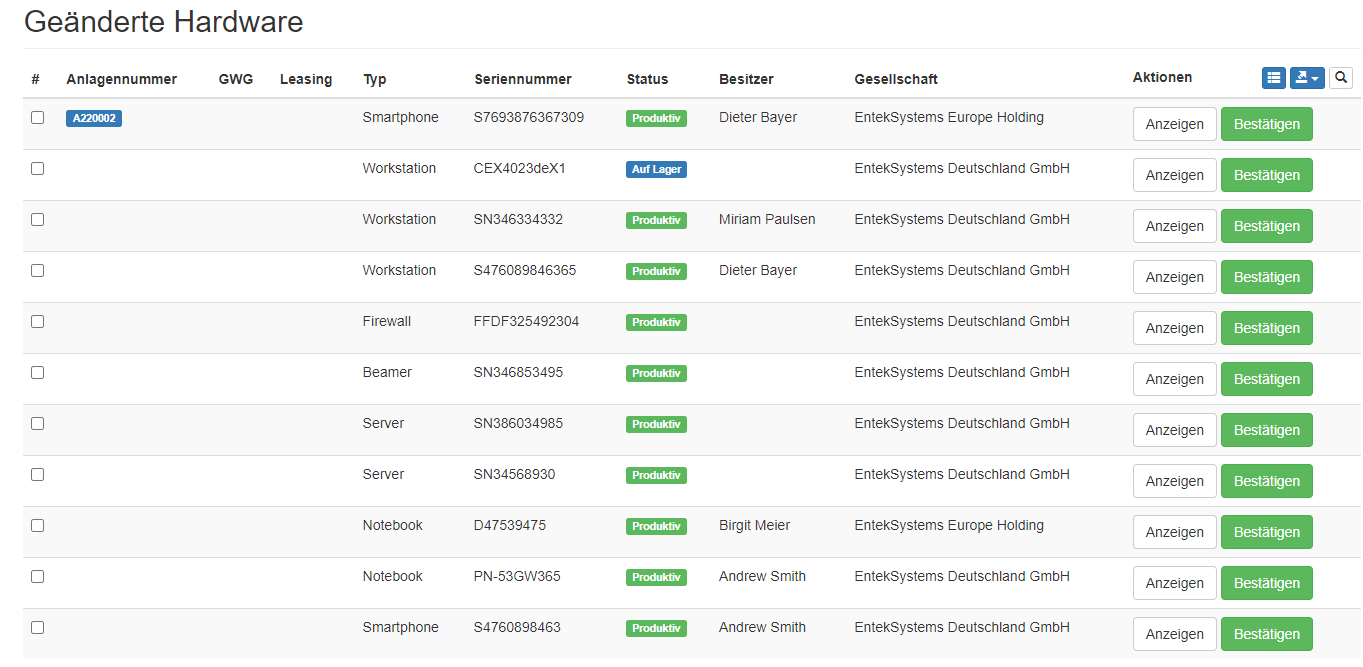The height and width of the screenshot is (667, 1363).
Task: Tick the checkbox for notebook D47539475
Action: pos(37,525)
